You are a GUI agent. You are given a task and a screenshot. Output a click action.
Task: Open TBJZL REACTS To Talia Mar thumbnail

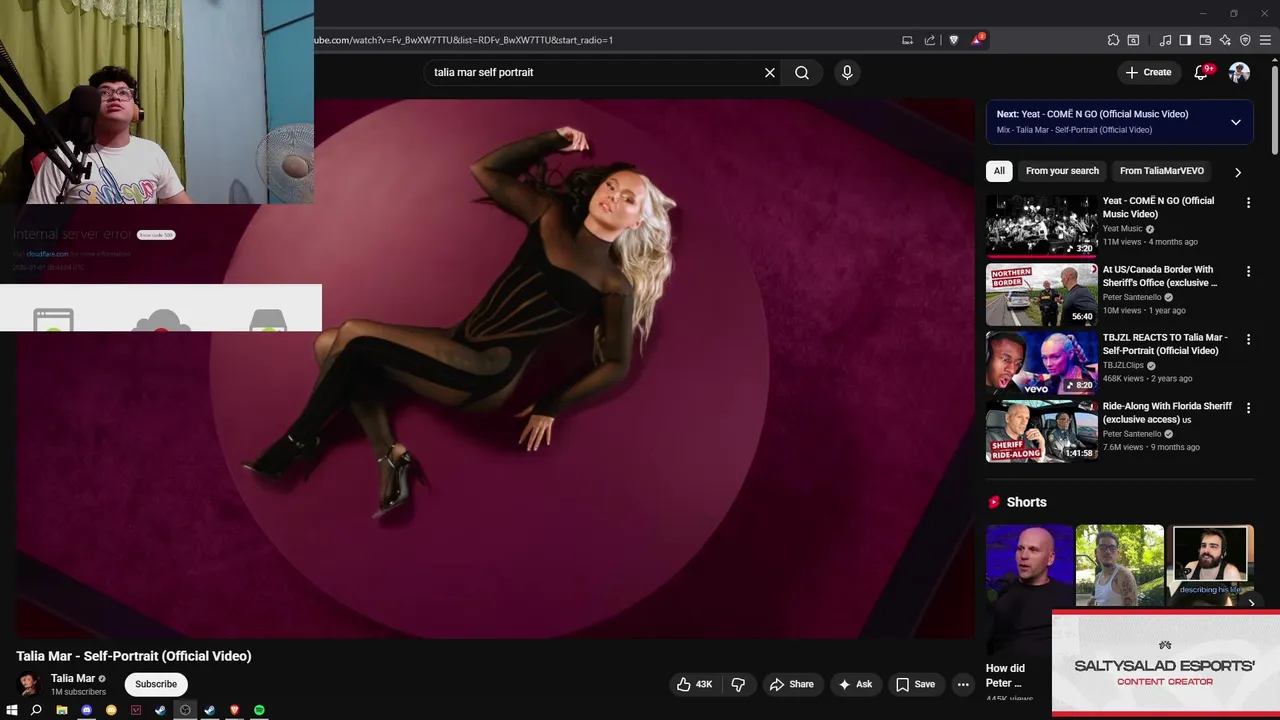click(1042, 362)
